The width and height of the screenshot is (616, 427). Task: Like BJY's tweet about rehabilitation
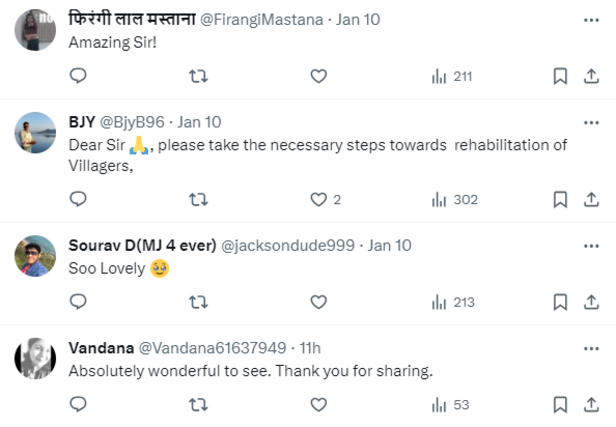(x=319, y=200)
